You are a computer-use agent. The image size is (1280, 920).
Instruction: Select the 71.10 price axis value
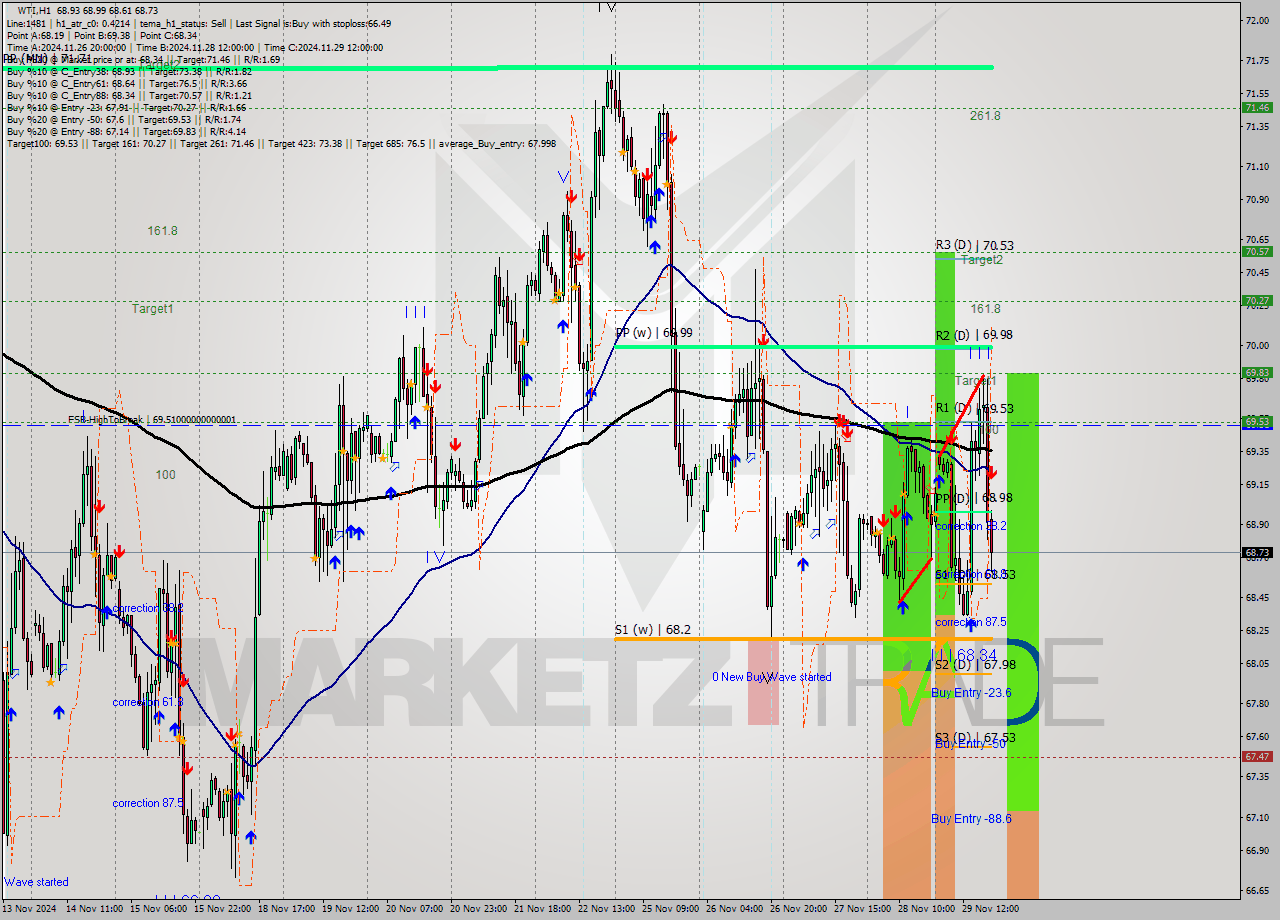[x=1257, y=167]
